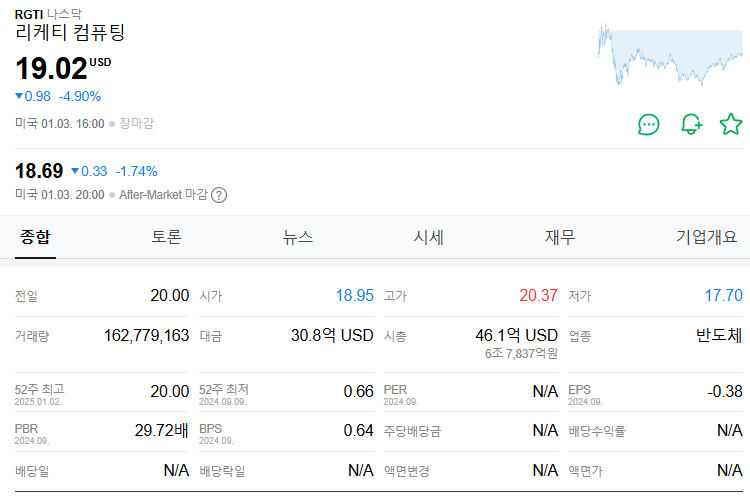Go to the 시세 tab

(429, 237)
